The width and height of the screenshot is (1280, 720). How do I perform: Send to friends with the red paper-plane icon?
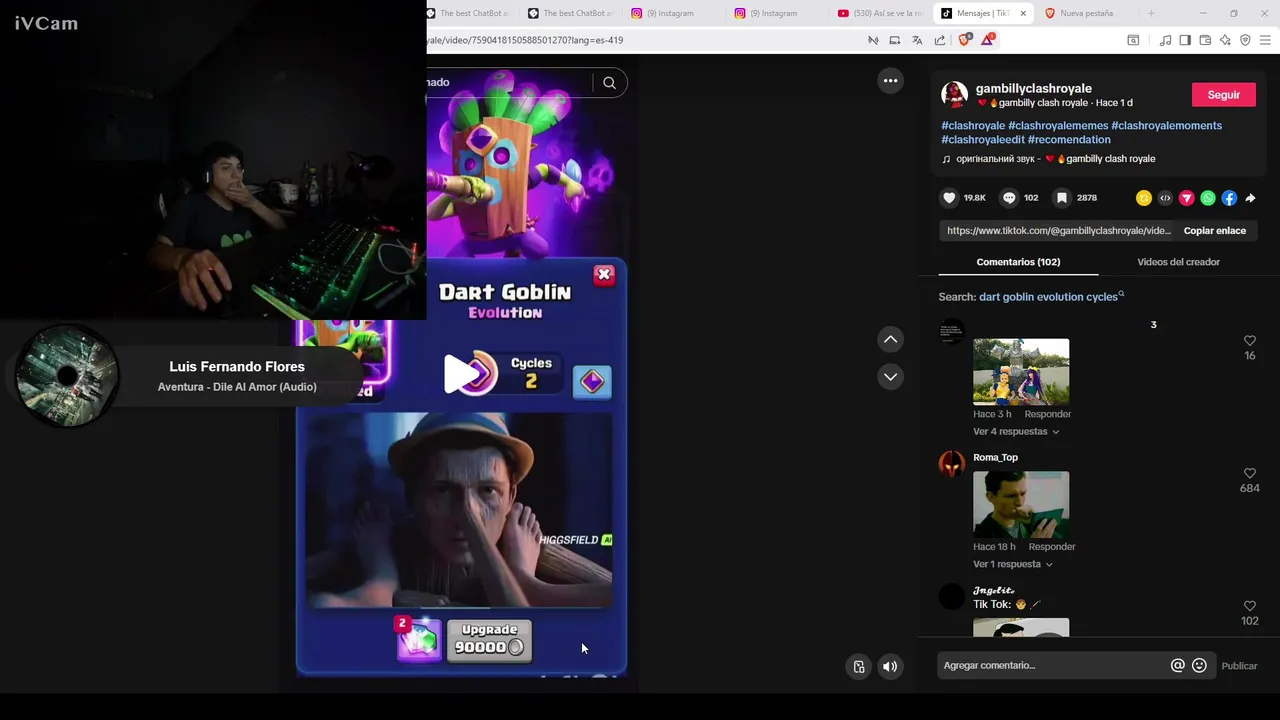pos(1186,198)
